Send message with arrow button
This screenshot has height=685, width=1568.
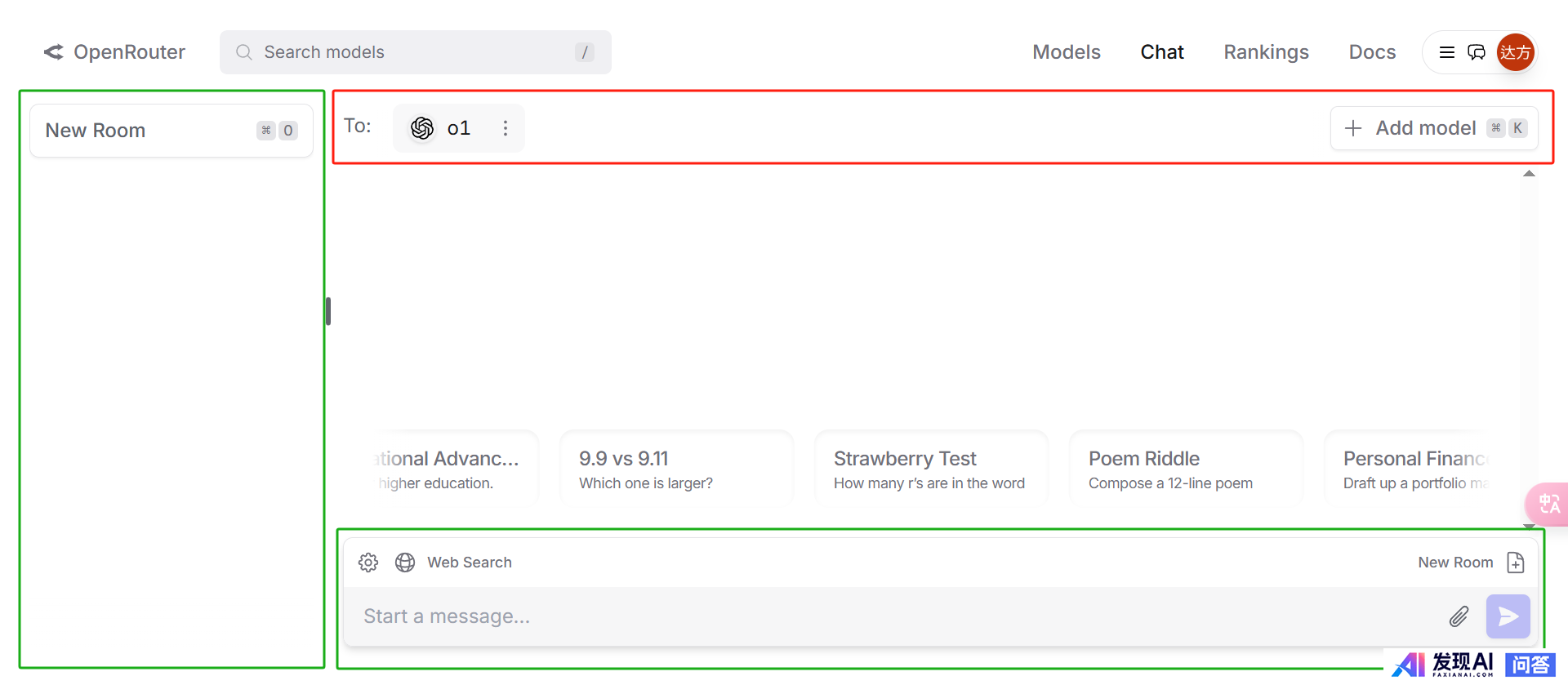pyautogui.click(x=1508, y=616)
